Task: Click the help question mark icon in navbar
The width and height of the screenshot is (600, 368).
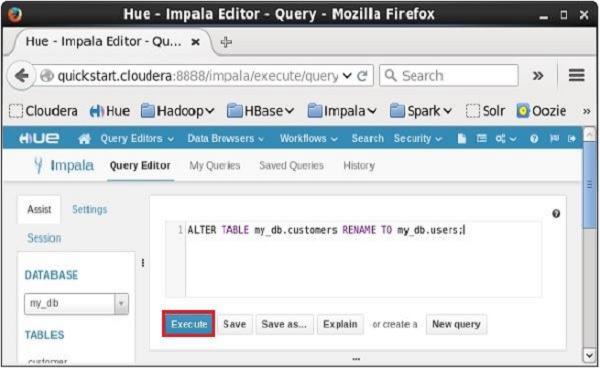Action: (x=534, y=138)
